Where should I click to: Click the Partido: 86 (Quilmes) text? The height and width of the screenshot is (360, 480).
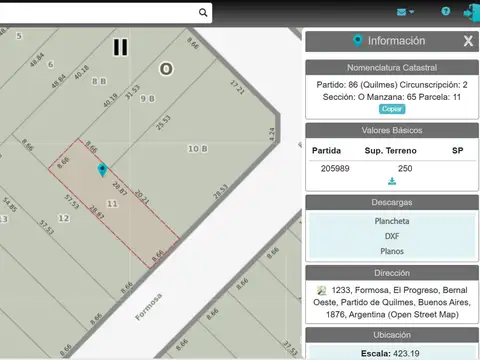tap(357, 85)
